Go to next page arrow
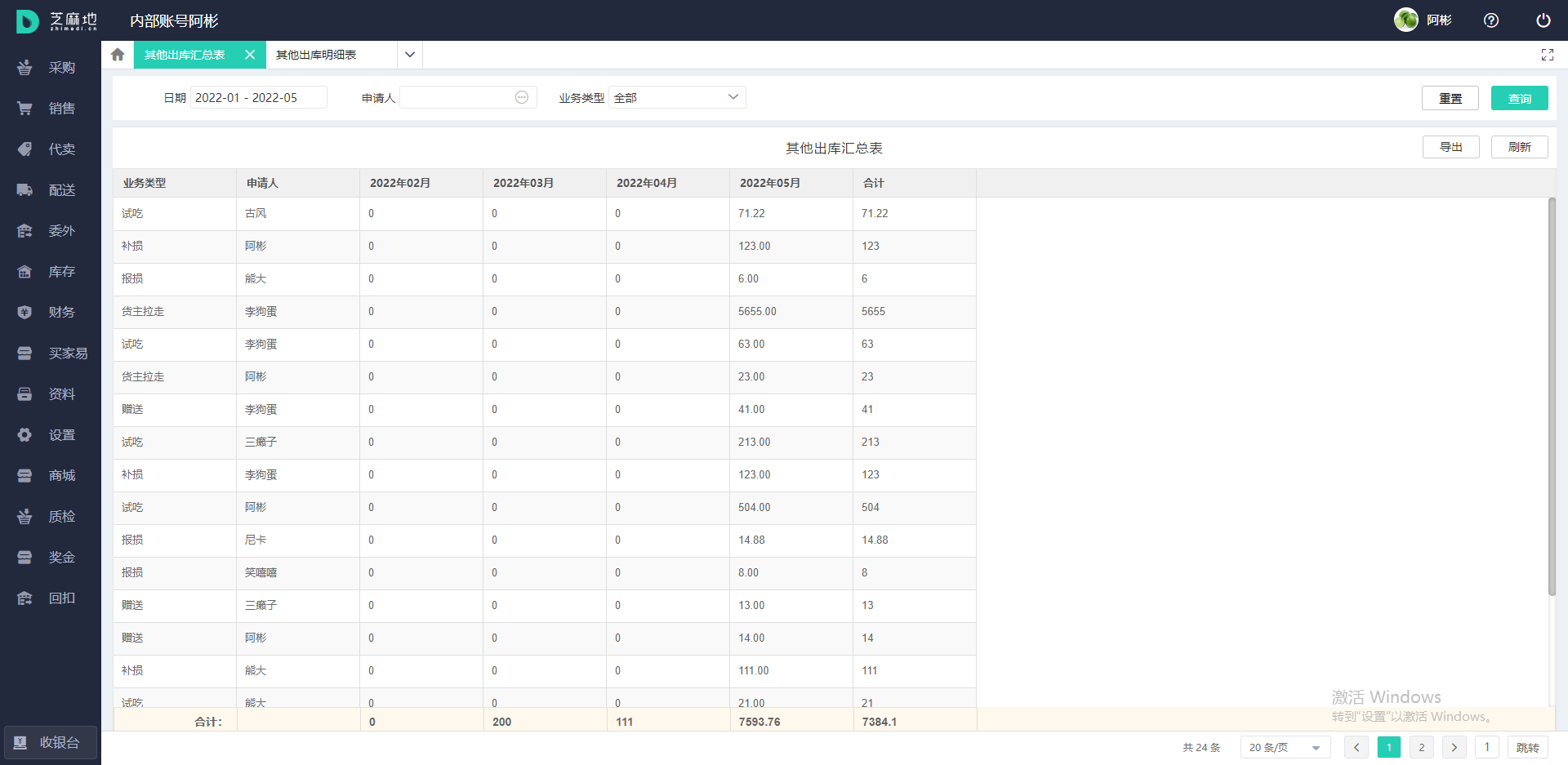This screenshot has height=765, width=1568. (x=1454, y=747)
